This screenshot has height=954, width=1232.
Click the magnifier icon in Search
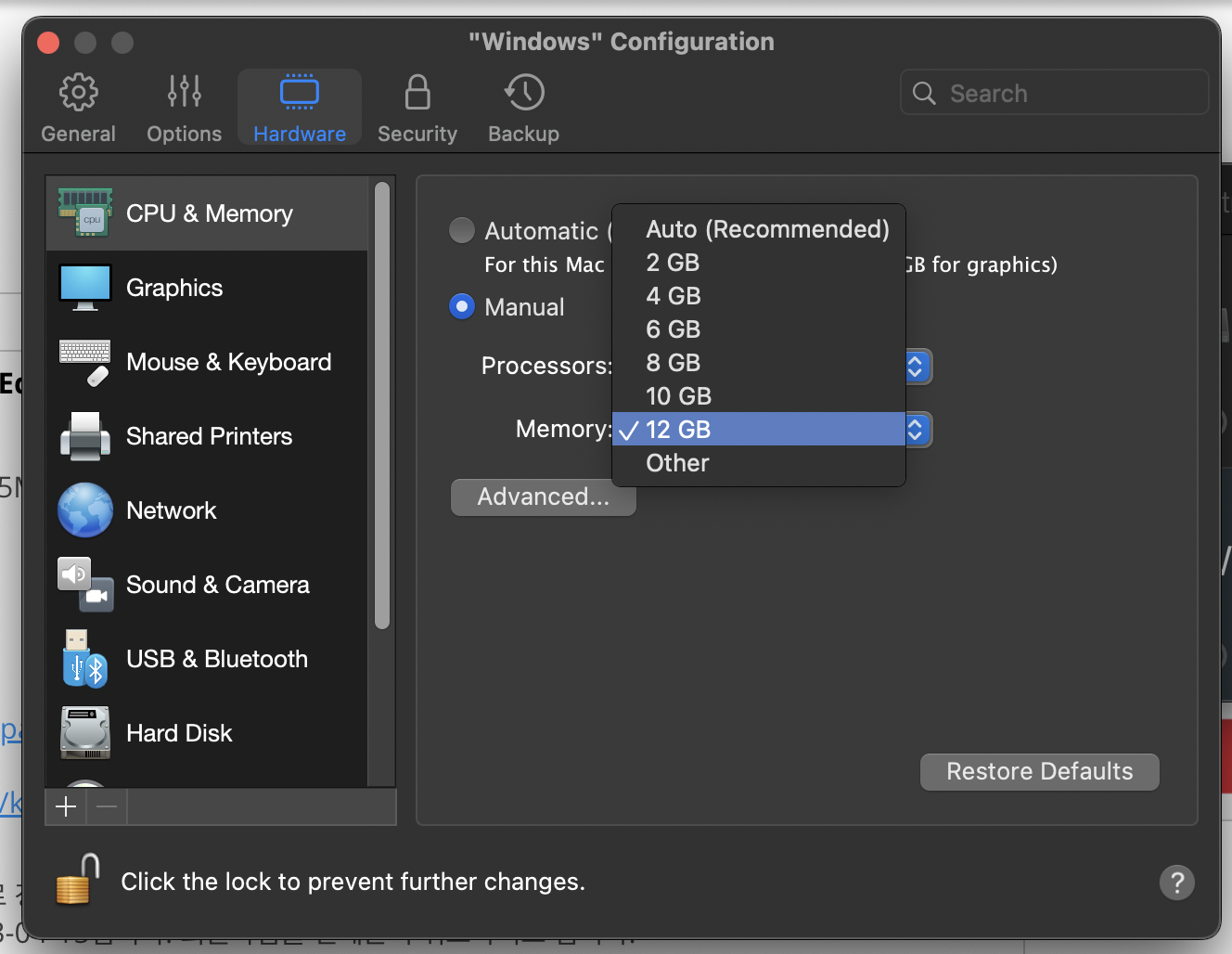tap(924, 93)
